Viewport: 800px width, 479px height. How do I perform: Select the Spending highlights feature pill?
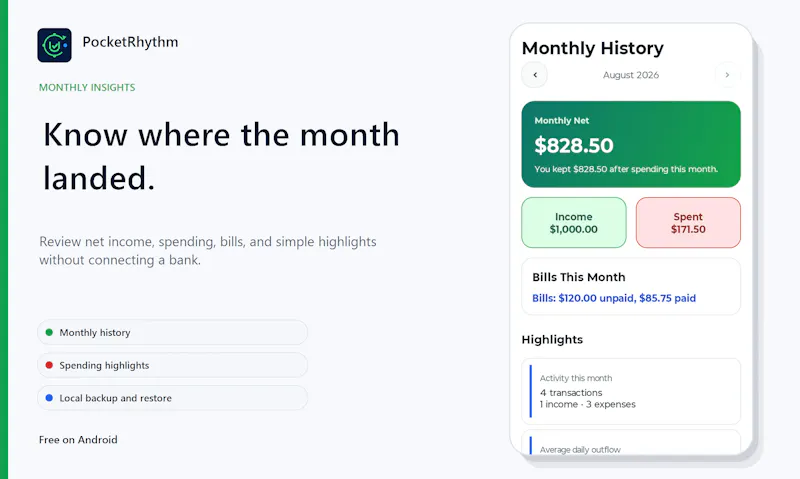point(172,365)
